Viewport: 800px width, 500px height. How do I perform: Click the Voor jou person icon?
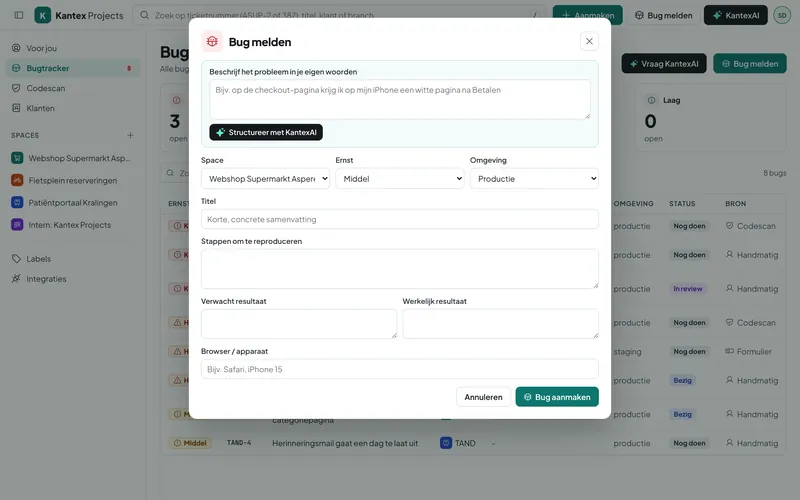coord(16,48)
